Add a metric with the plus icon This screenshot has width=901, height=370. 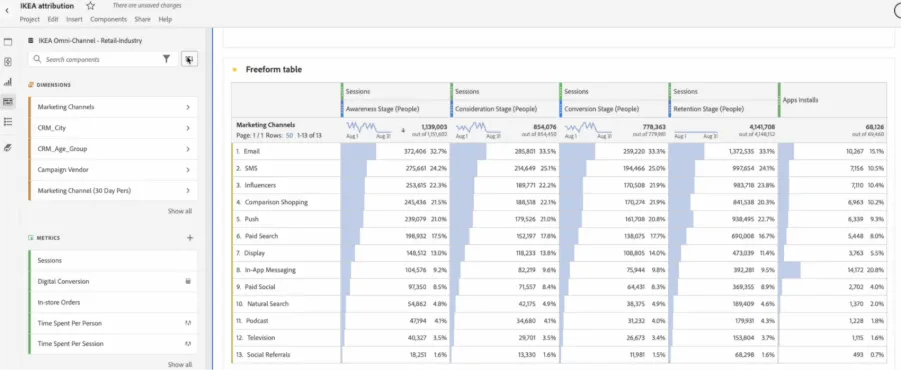[190, 238]
